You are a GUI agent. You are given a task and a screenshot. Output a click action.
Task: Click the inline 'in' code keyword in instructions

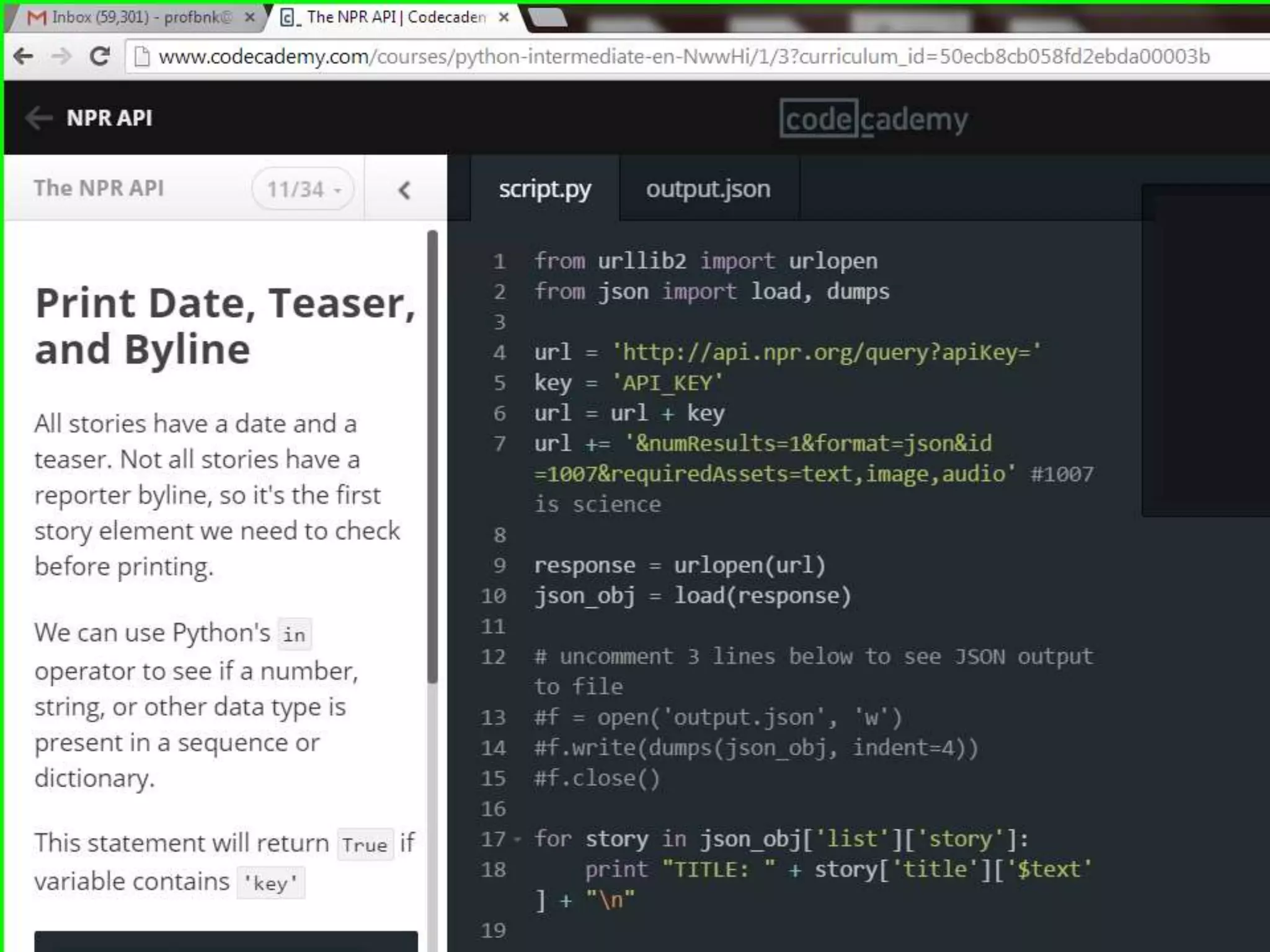pos(294,634)
